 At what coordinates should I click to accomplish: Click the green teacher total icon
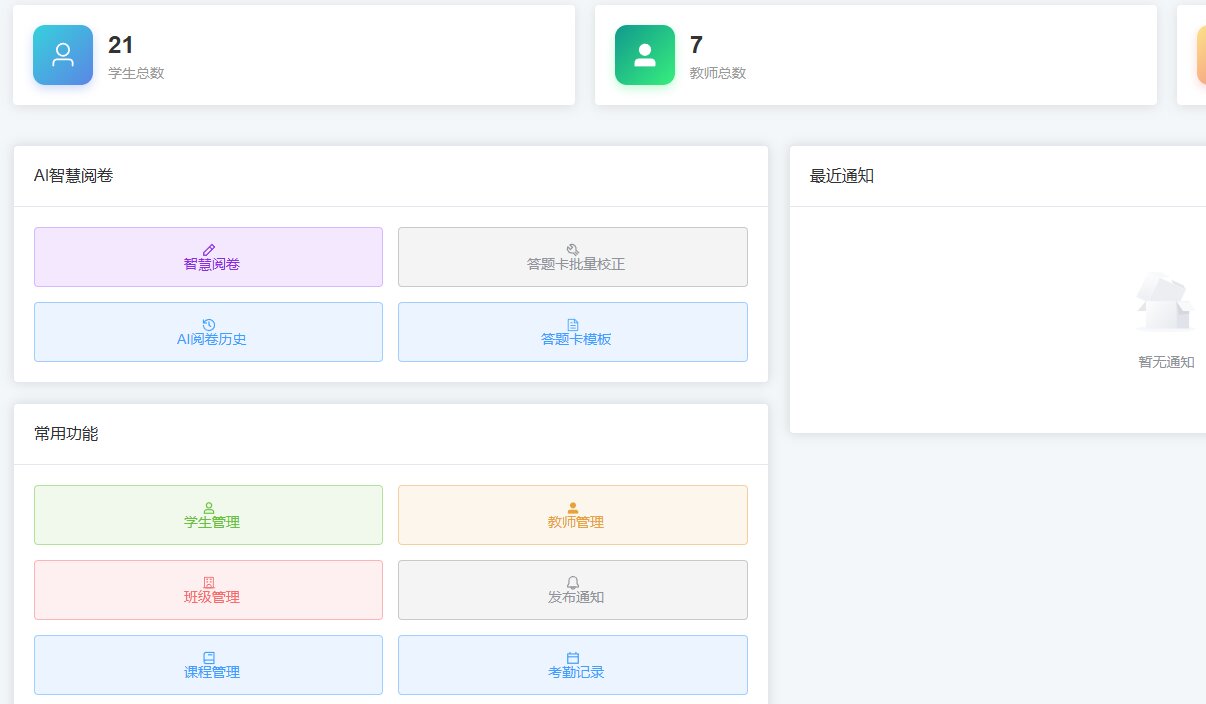[x=645, y=55]
